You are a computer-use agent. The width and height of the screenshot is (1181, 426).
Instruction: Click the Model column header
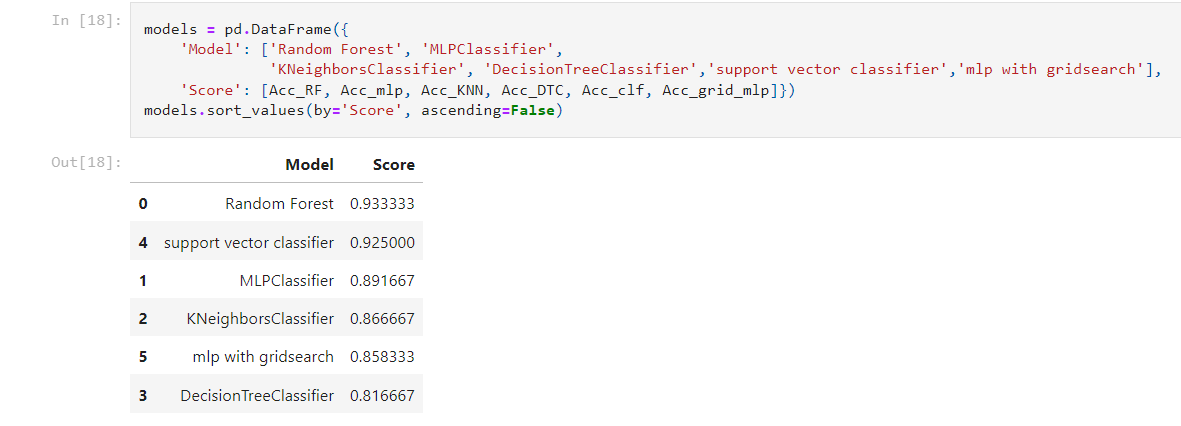click(309, 165)
